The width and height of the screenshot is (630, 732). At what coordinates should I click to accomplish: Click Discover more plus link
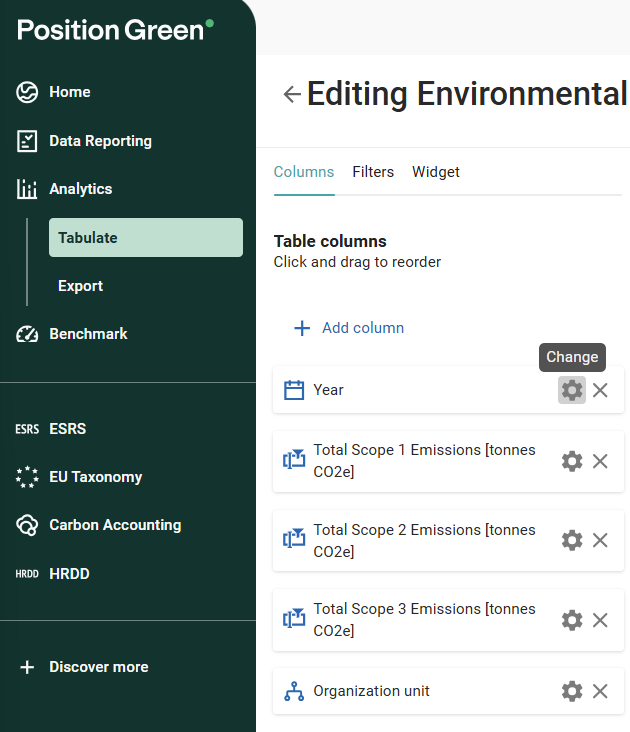(x=98, y=667)
